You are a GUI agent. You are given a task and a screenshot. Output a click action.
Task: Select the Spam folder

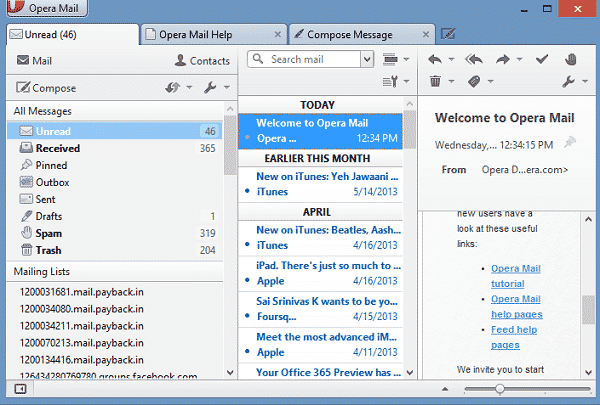(x=114, y=233)
